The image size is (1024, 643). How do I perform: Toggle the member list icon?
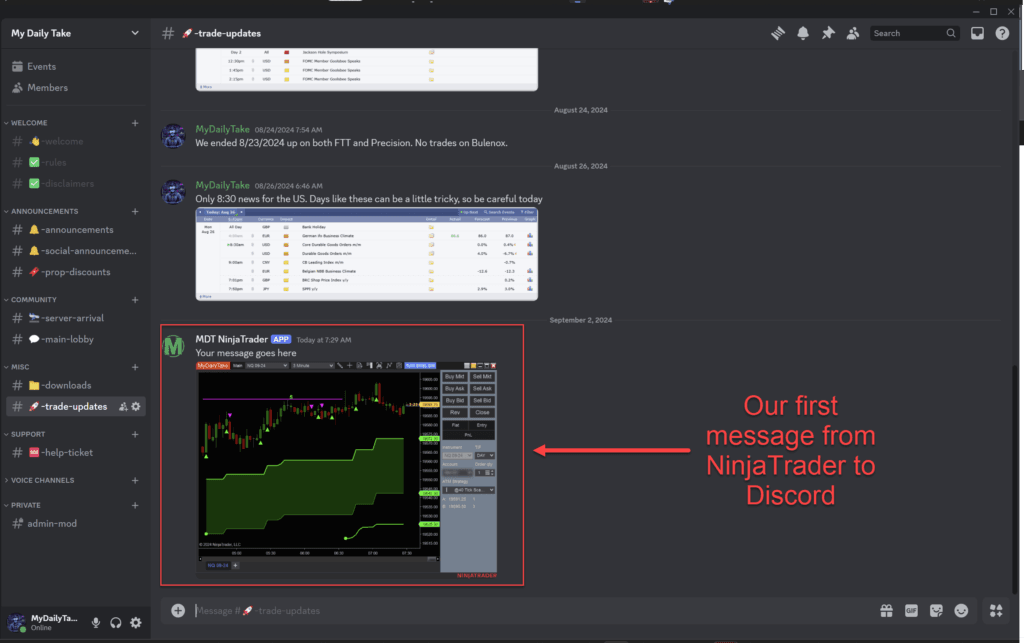pyautogui.click(x=853, y=33)
